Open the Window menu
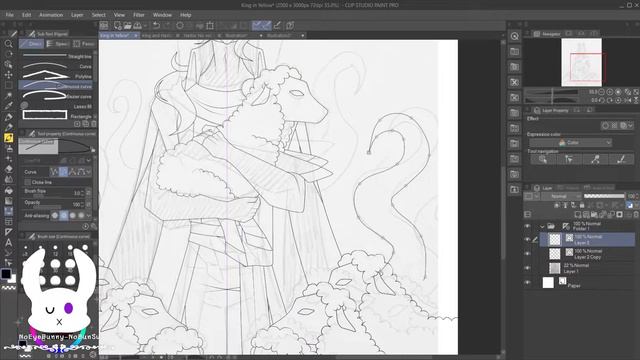The height and width of the screenshot is (360, 640). pos(162,15)
